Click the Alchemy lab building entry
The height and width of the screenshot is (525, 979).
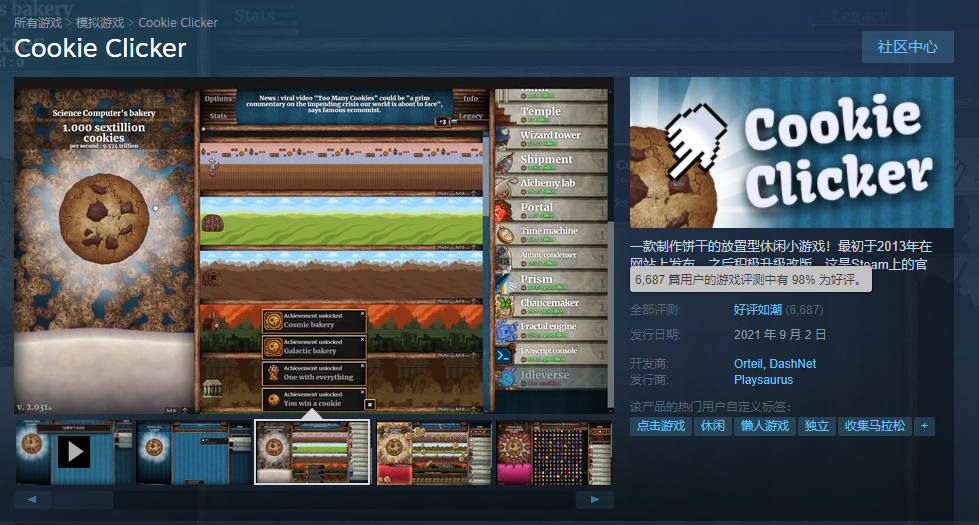(552, 185)
